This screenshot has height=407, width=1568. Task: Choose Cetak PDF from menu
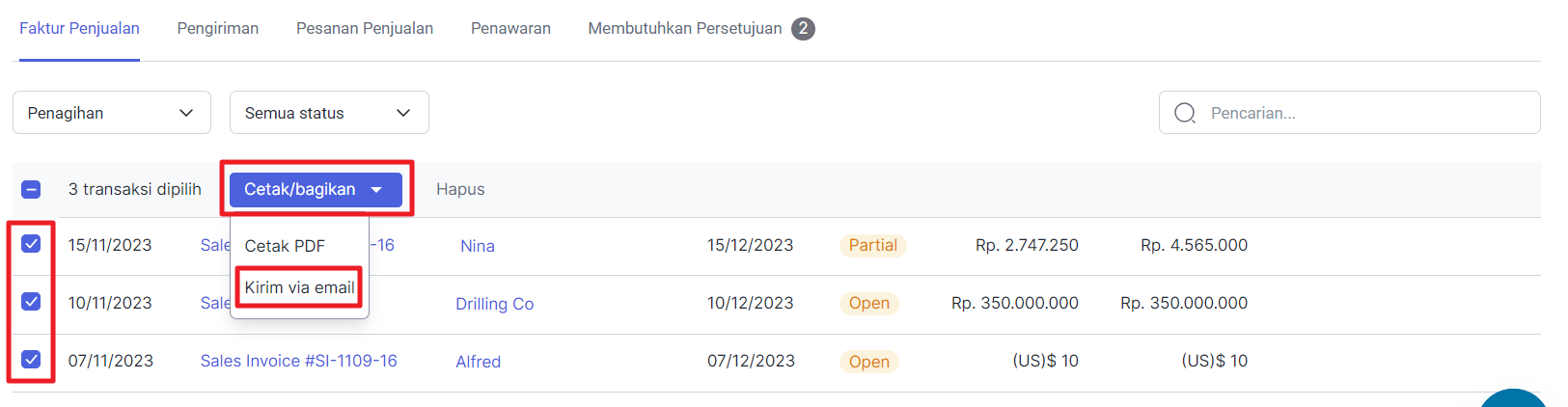tap(285, 246)
